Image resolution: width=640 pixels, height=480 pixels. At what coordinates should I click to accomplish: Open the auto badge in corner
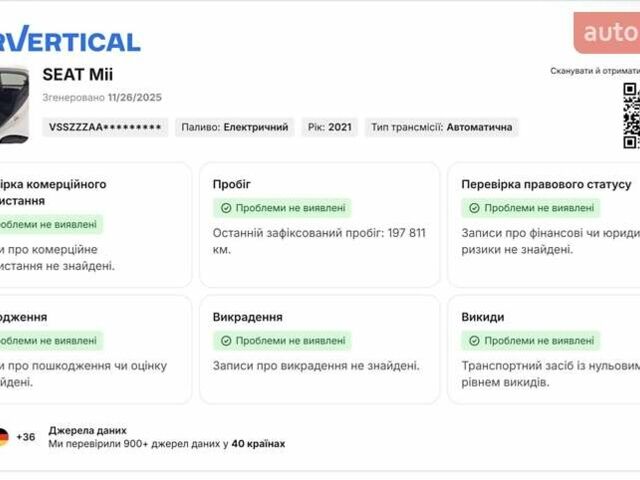pyautogui.click(x=607, y=33)
